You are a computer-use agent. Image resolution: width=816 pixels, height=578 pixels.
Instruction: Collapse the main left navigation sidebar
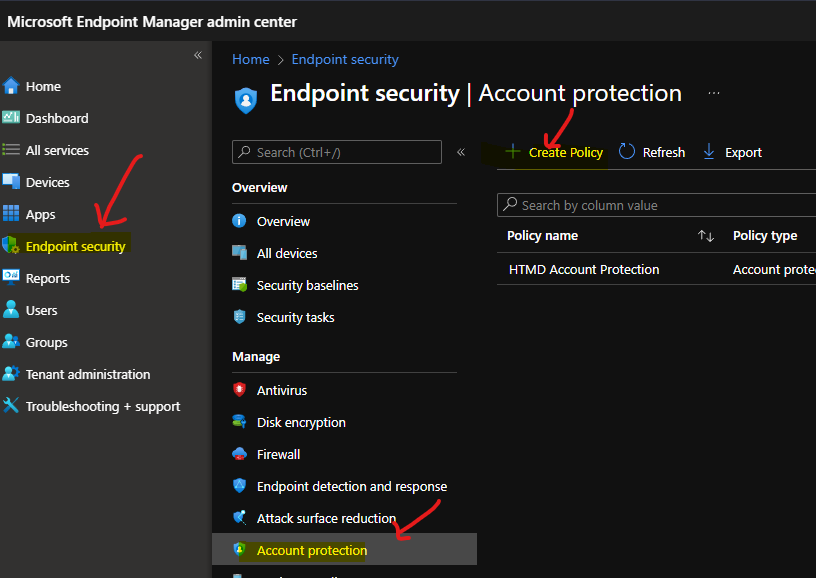(198, 55)
